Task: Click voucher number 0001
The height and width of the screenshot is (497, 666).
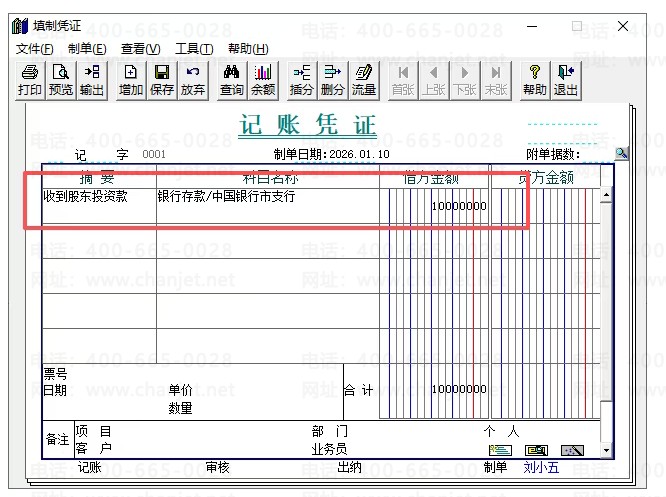Action: click(154, 154)
